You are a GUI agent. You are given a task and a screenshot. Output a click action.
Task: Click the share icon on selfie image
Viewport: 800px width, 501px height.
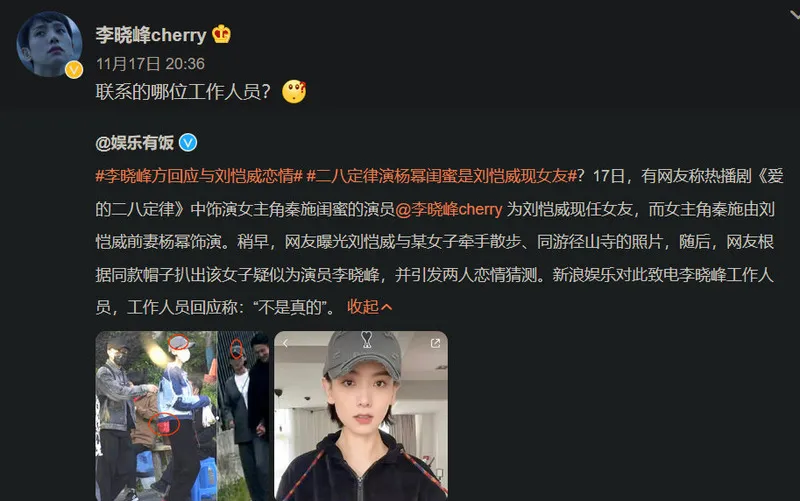coord(435,343)
